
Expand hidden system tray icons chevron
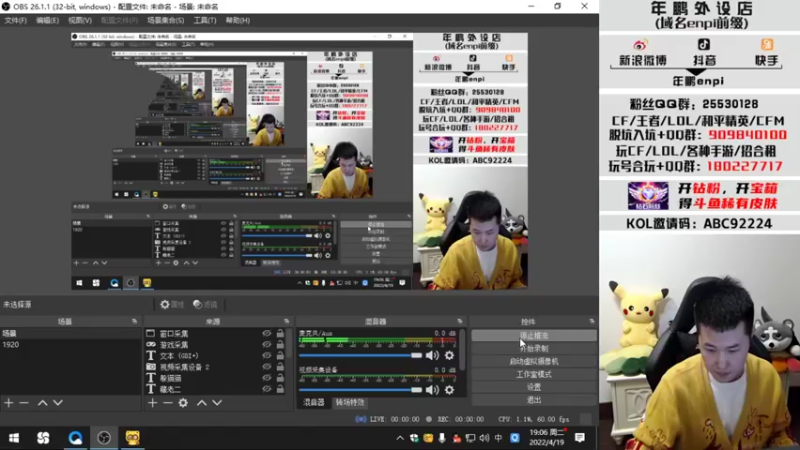click(400, 438)
